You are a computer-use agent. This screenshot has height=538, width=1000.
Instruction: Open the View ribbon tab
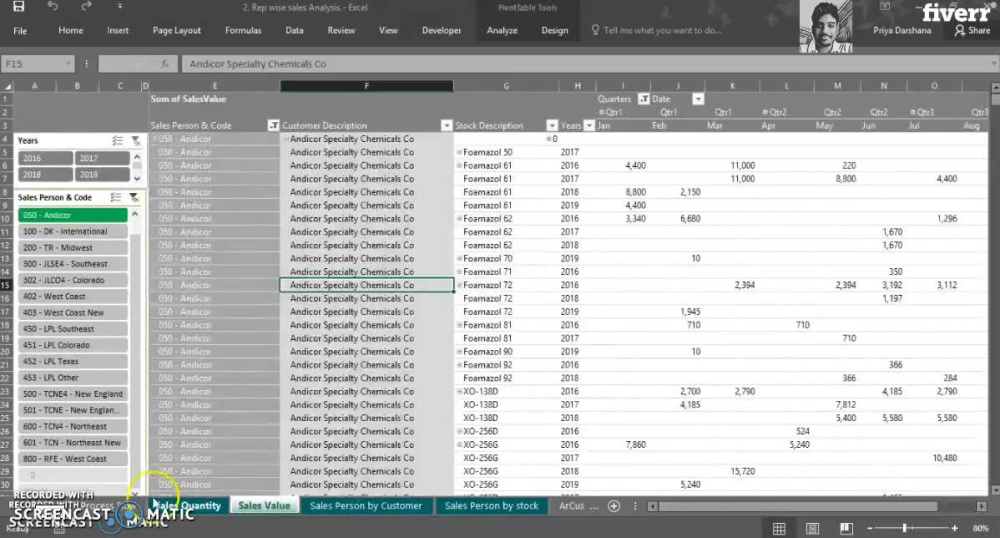(x=388, y=31)
